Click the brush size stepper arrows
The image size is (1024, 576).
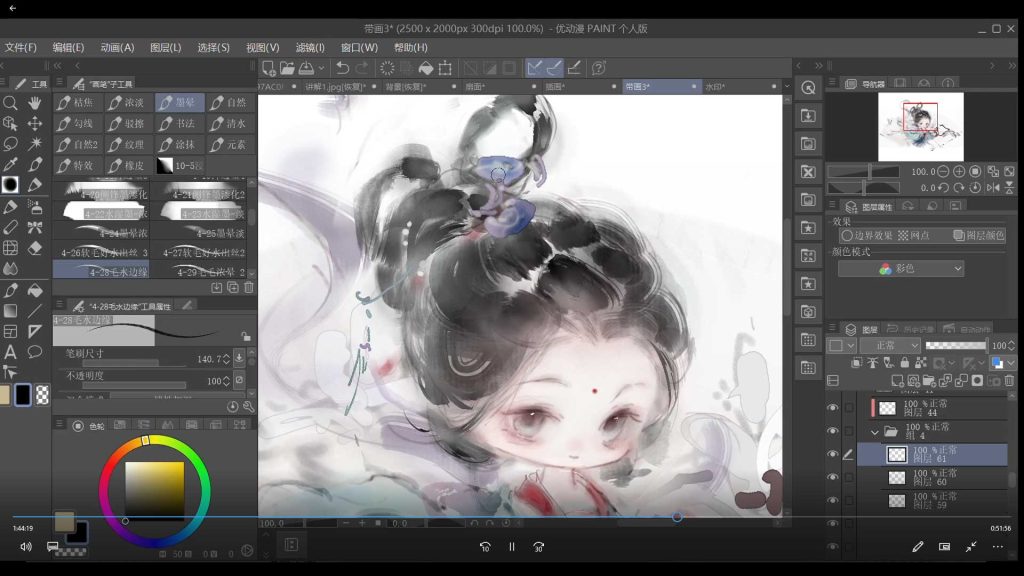point(226,359)
